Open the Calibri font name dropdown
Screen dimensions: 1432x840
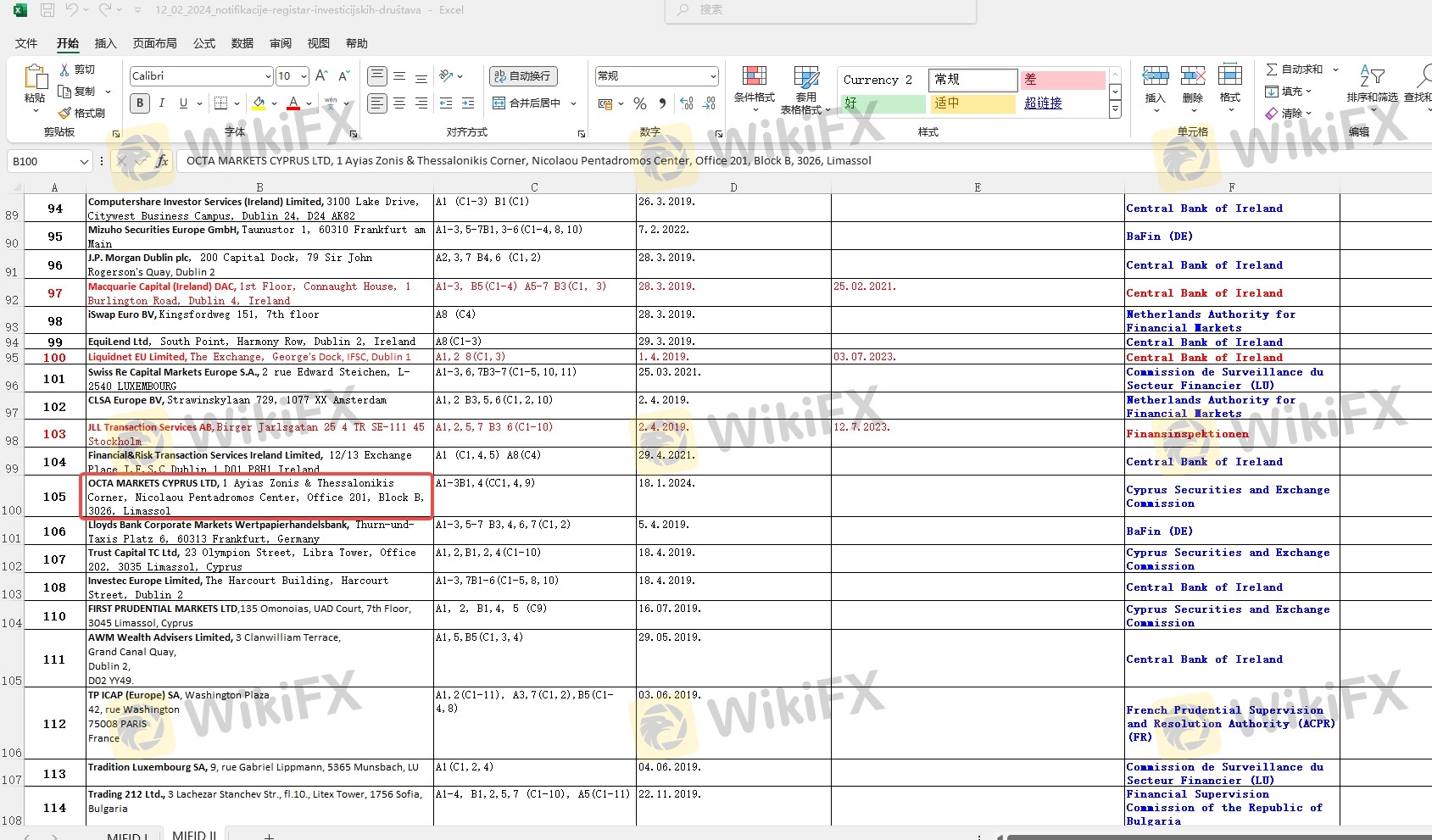(x=268, y=76)
